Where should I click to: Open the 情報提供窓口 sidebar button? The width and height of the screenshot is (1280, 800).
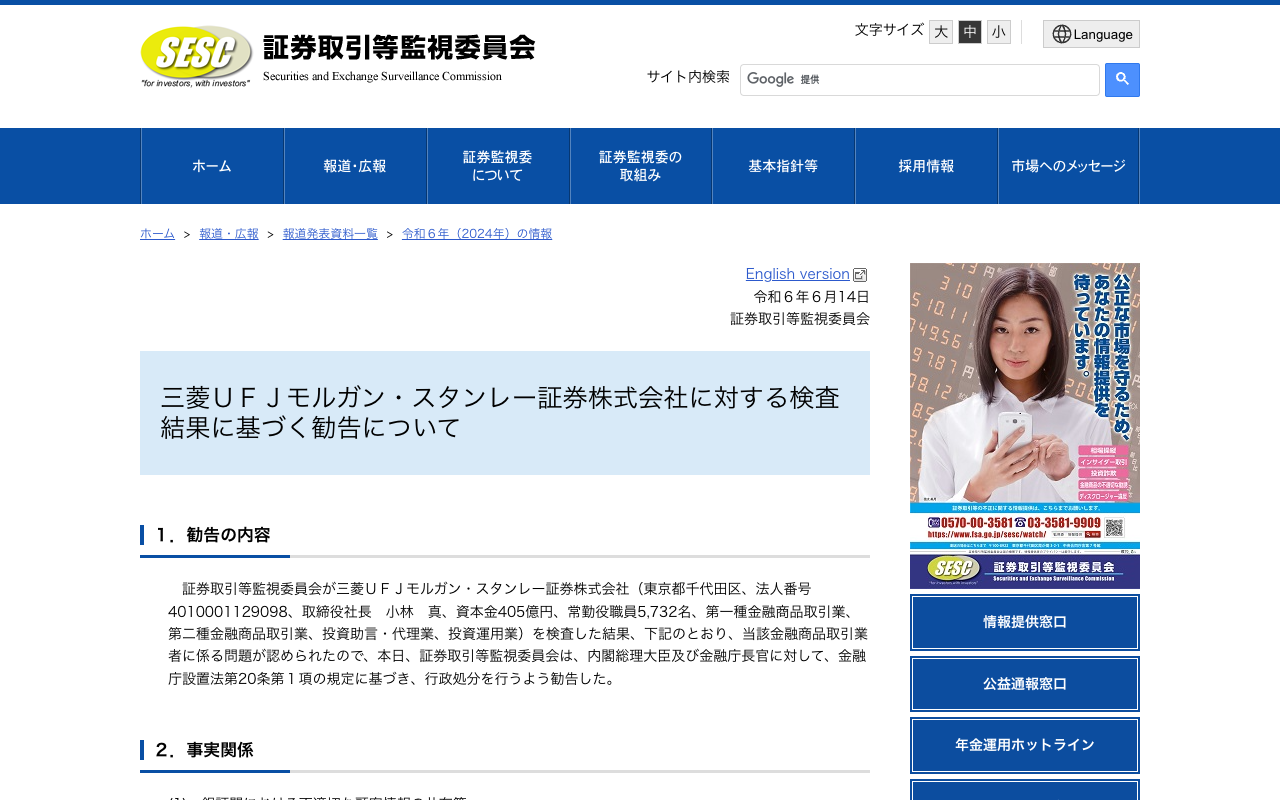(1025, 622)
